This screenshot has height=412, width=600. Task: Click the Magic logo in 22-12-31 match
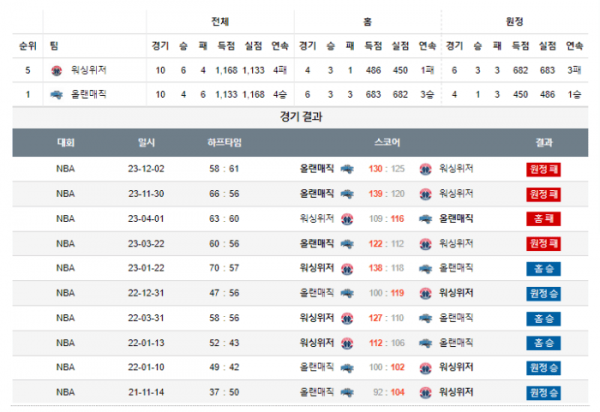(347, 293)
